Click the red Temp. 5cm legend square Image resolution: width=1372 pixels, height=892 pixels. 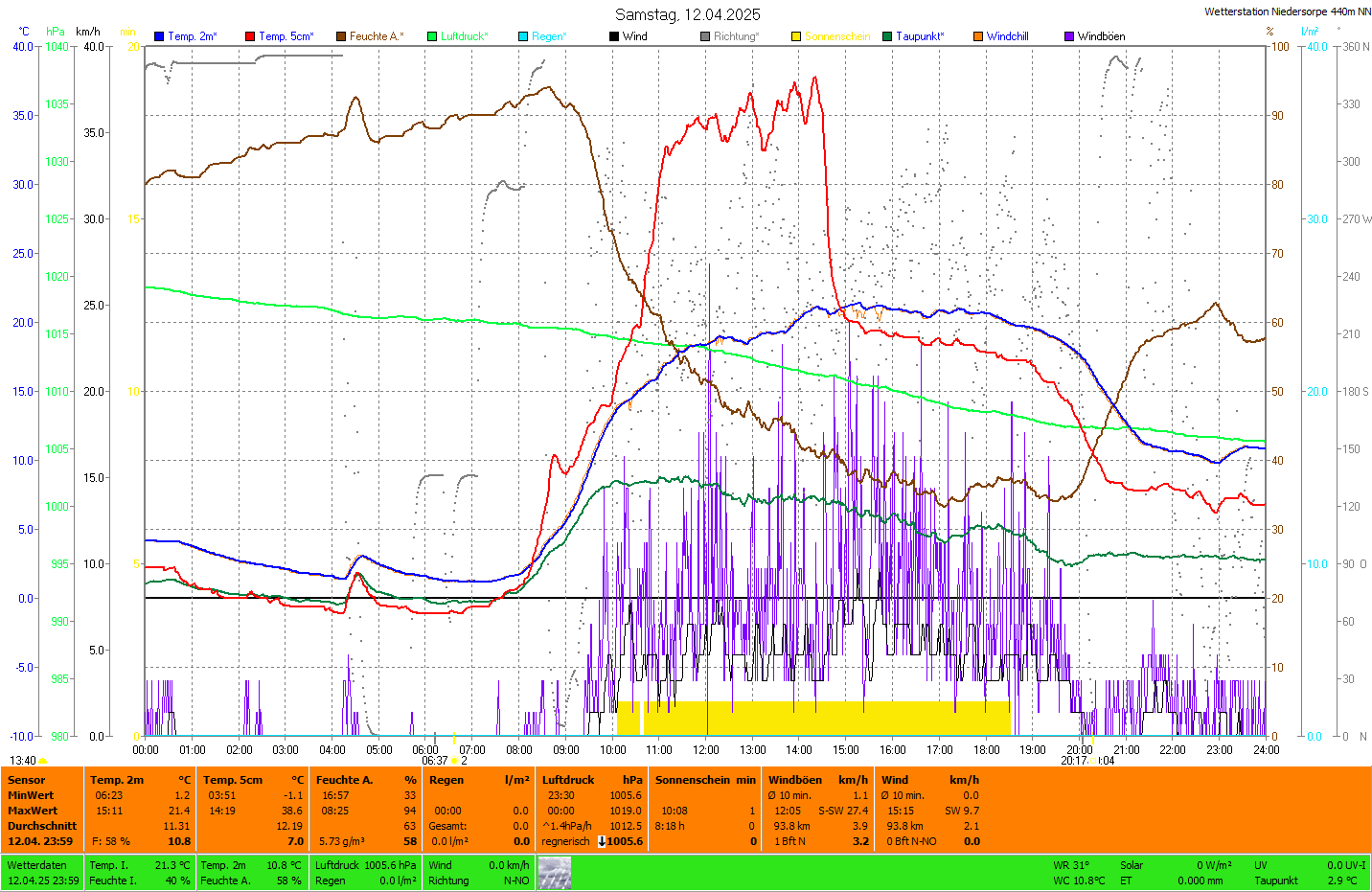pos(250,36)
